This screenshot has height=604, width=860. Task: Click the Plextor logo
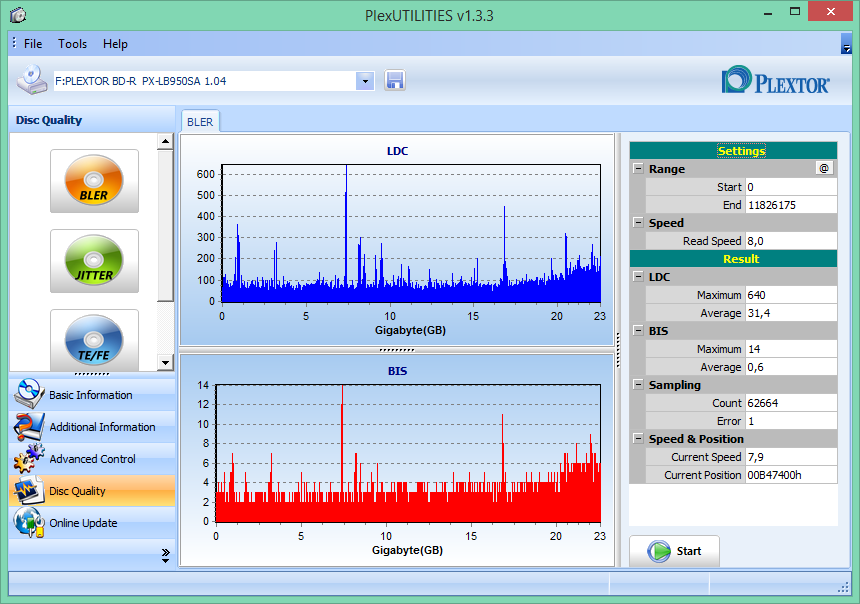click(x=775, y=81)
